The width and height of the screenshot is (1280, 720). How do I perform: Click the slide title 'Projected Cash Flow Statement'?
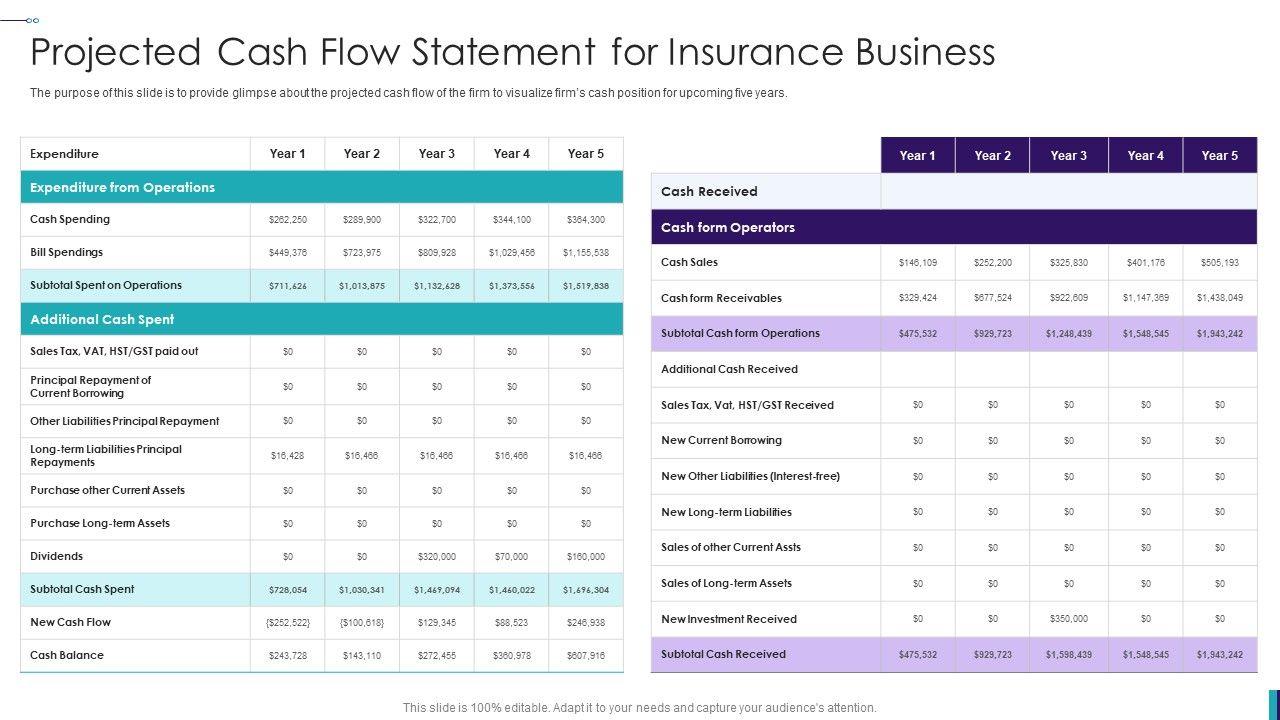click(x=512, y=52)
